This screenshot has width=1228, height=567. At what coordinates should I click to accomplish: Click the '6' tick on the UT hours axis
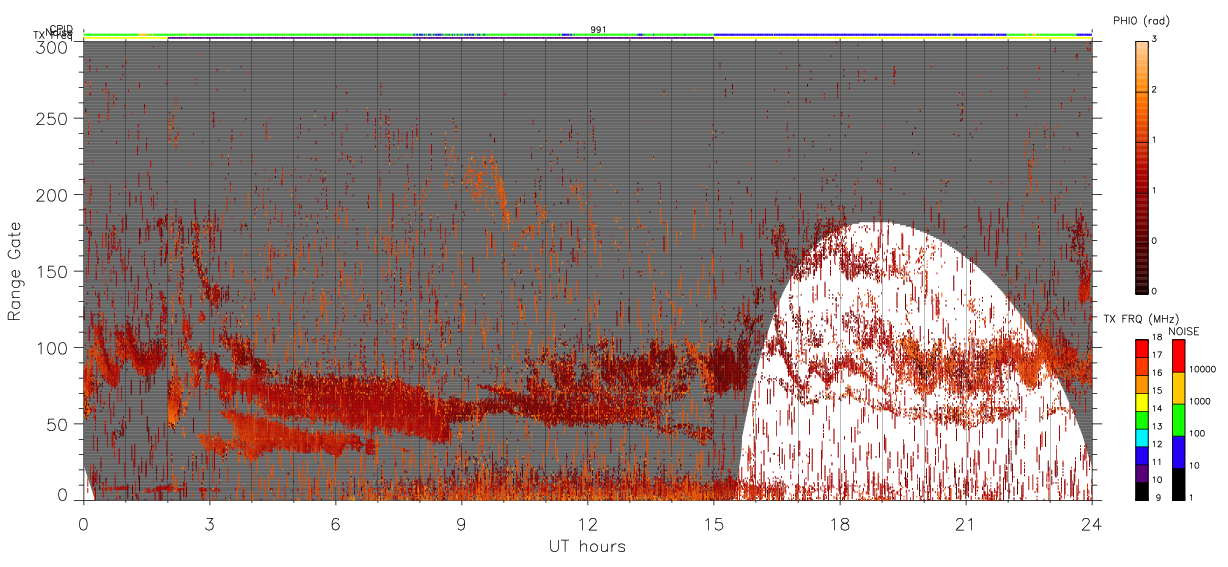click(x=335, y=523)
